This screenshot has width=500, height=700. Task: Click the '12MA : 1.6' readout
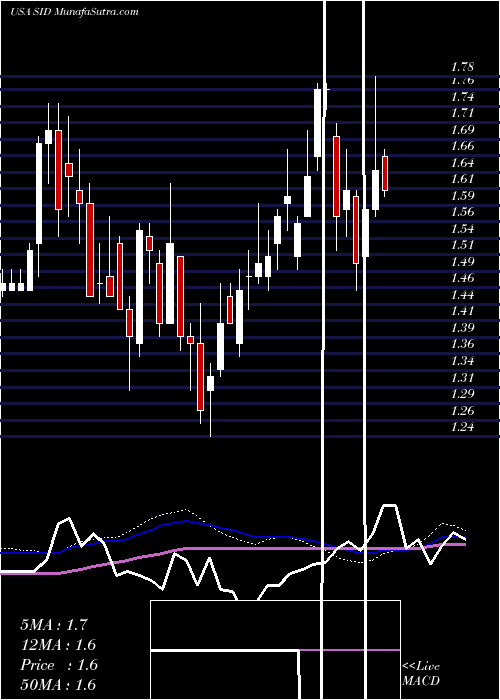[58, 645]
